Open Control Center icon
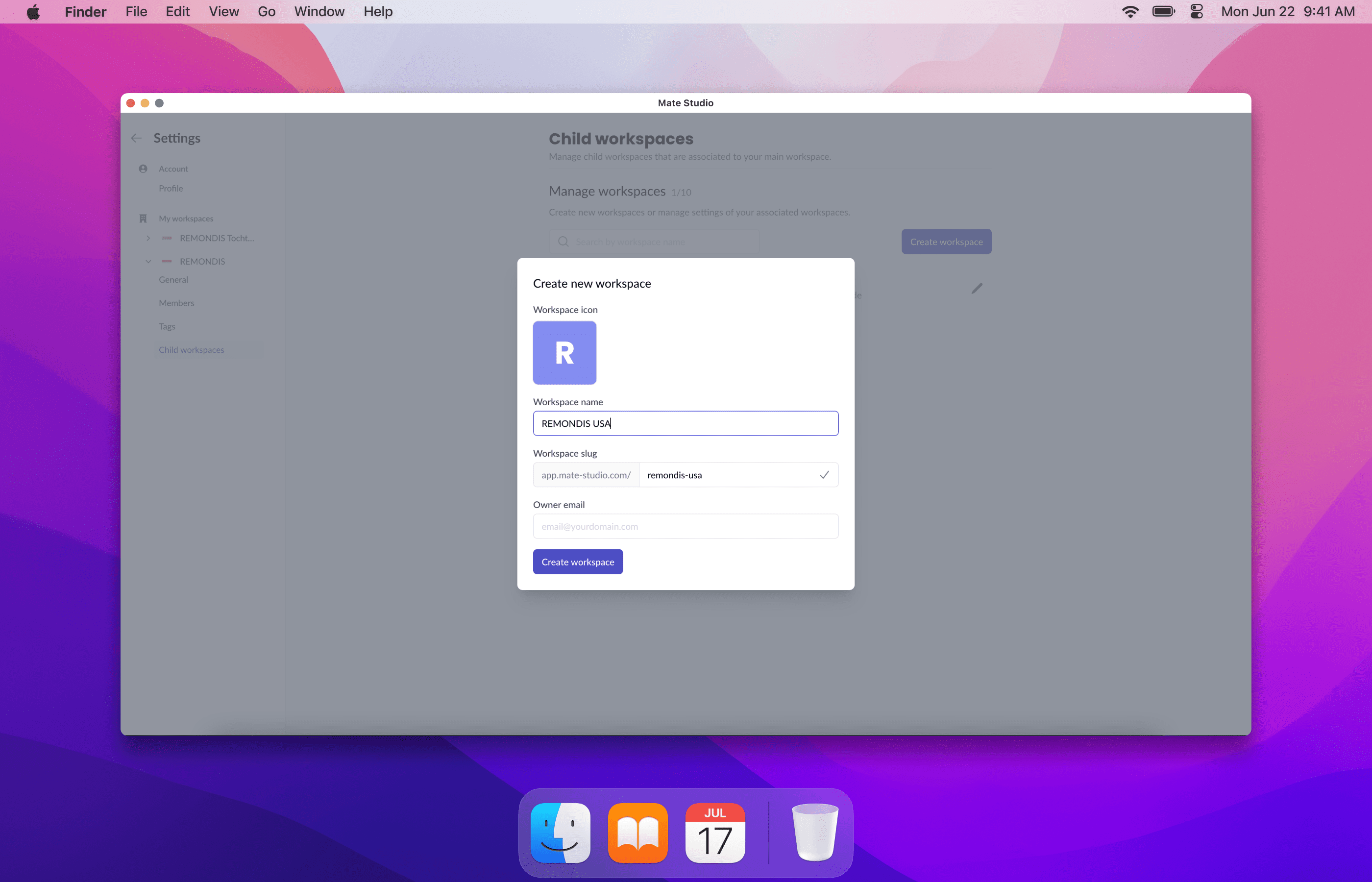 click(x=1197, y=11)
